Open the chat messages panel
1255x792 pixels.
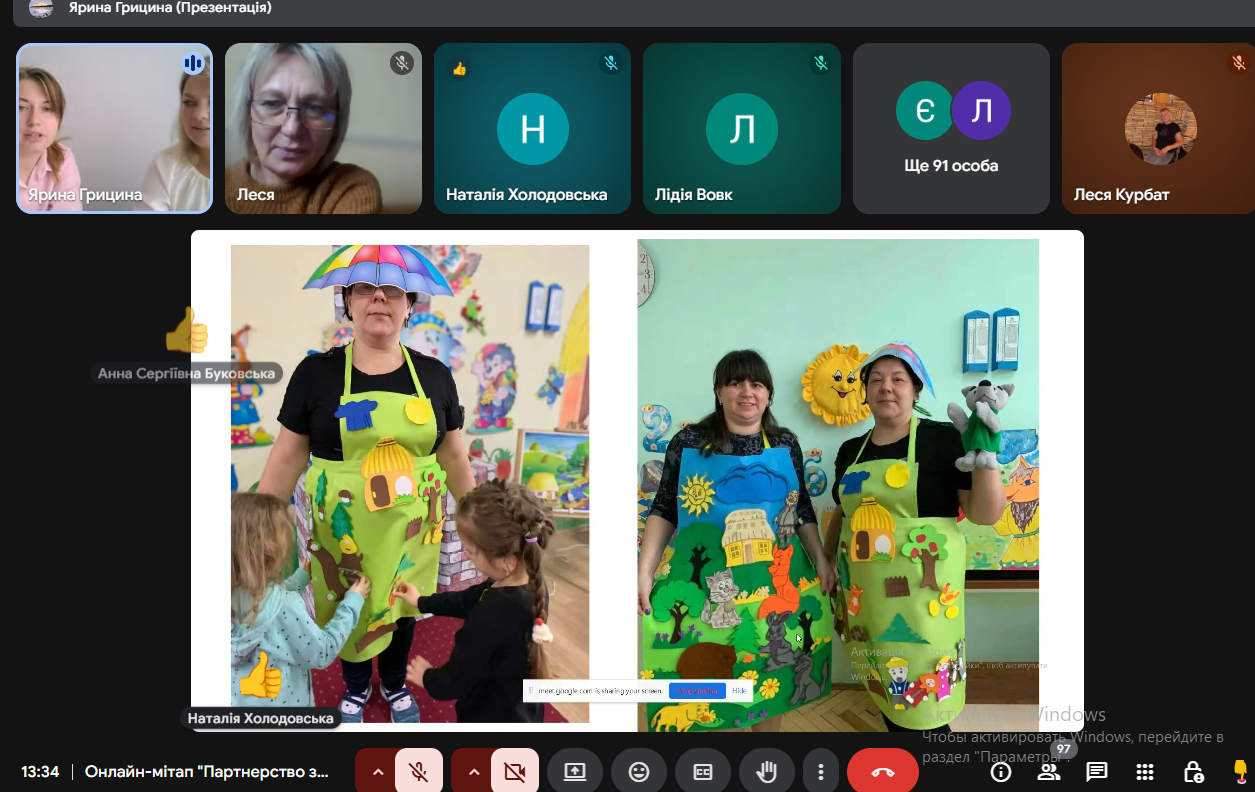[1097, 771]
